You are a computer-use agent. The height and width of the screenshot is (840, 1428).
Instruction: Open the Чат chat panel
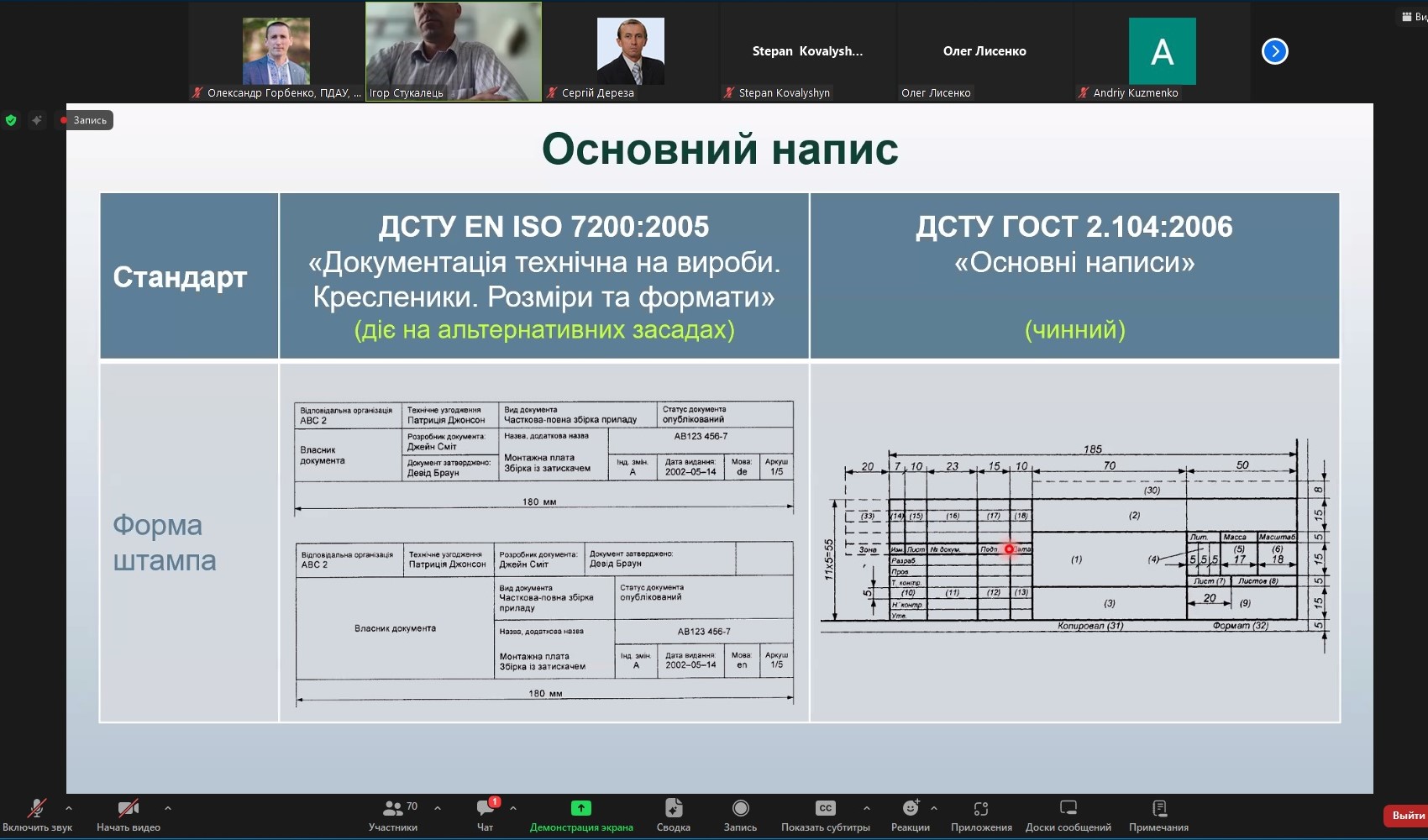tap(486, 816)
